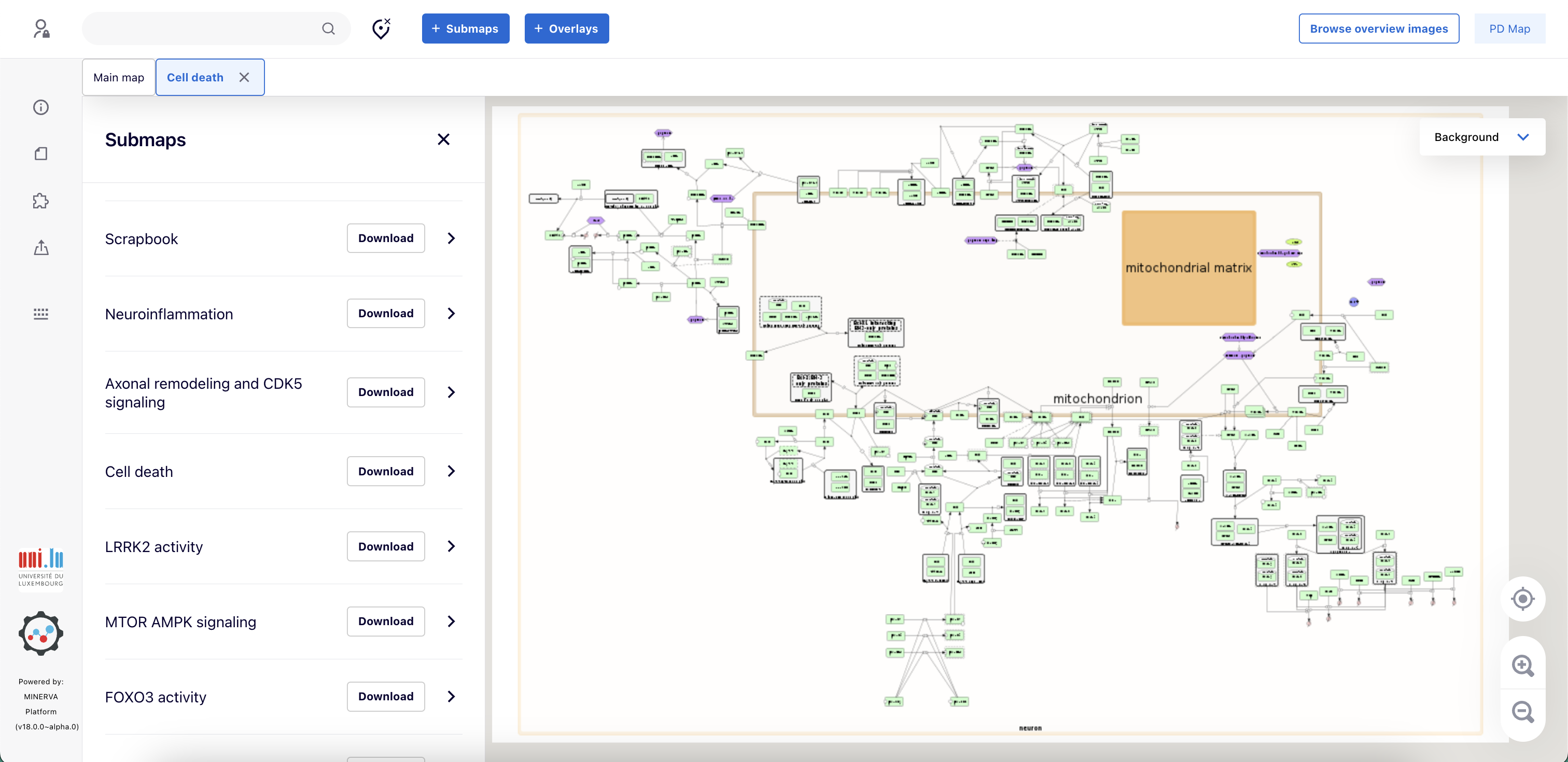Click the user profile icon
1568x762 pixels.
(x=41, y=29)
